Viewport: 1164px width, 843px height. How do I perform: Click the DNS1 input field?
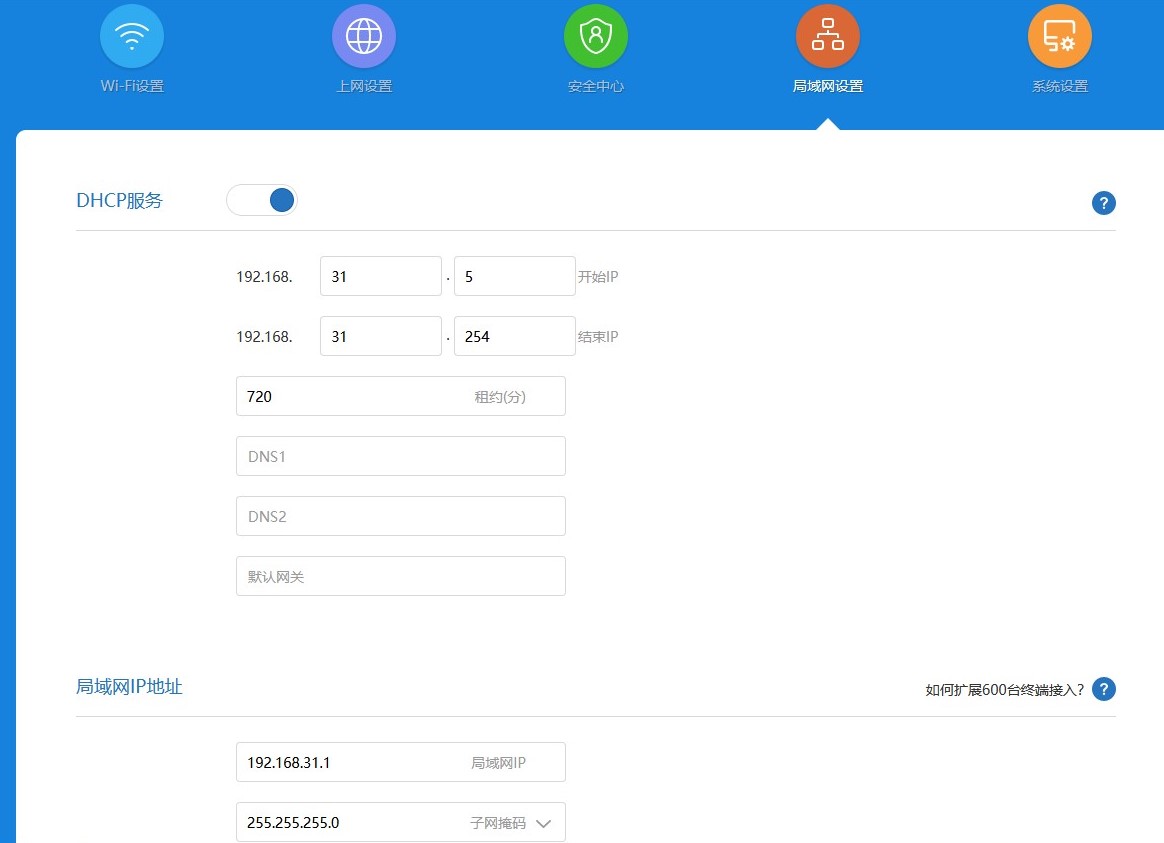click(x=400, y=456)
